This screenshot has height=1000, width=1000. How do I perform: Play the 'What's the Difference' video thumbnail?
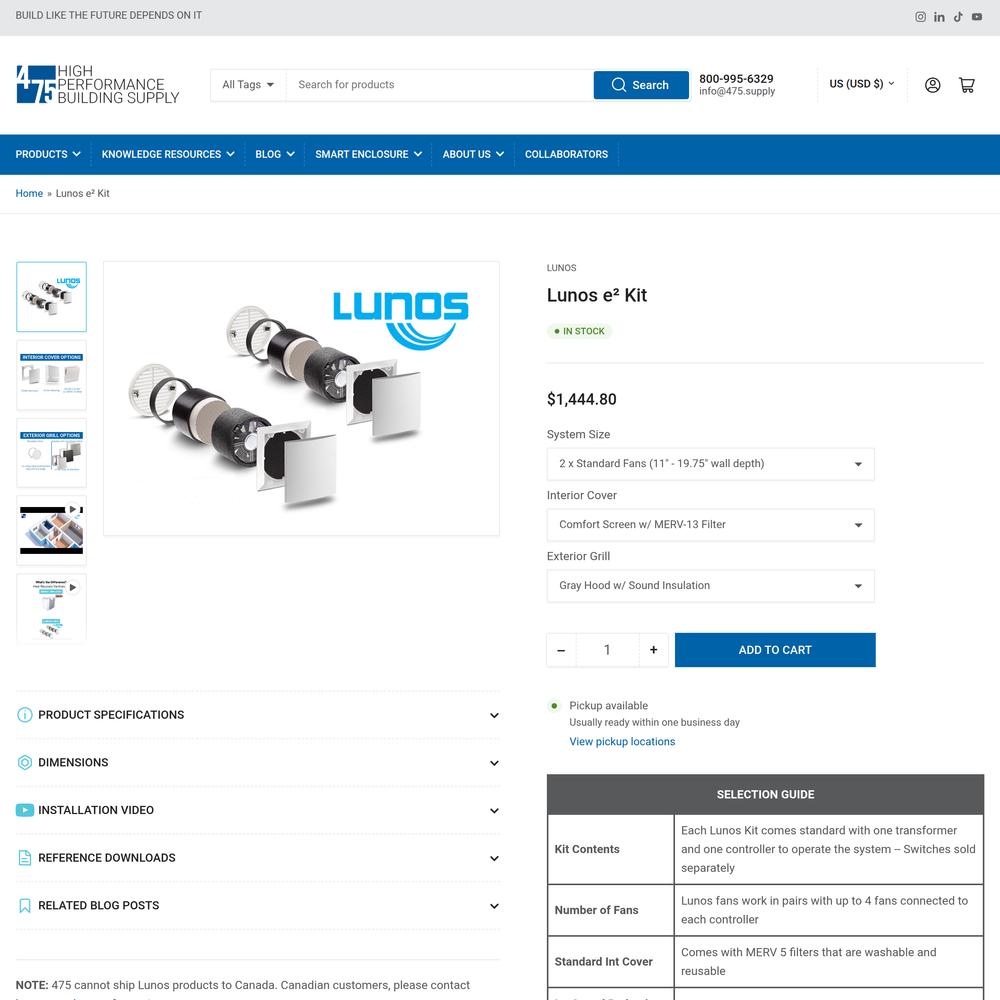coord(52,608)
